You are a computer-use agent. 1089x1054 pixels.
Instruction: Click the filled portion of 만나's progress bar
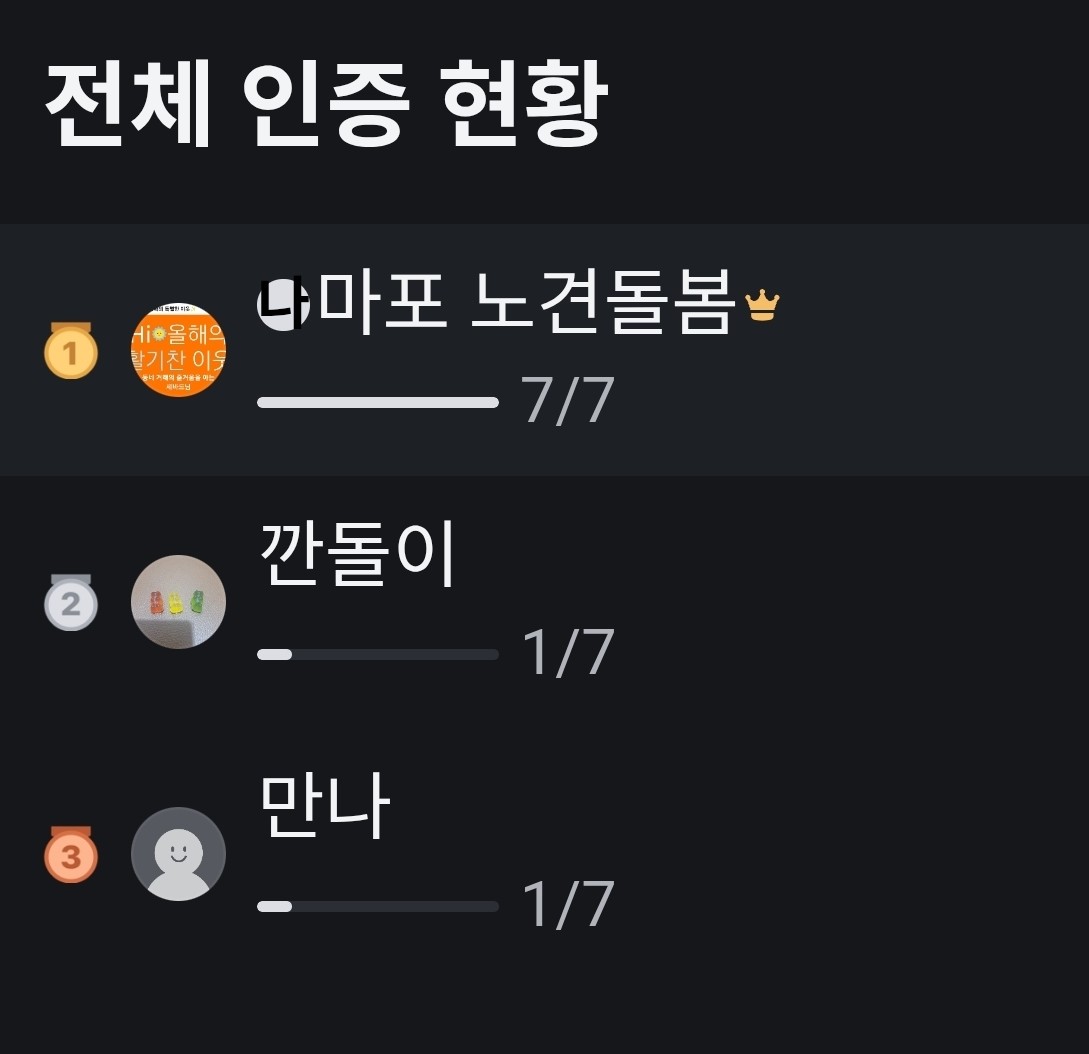(x=274, y=906)
